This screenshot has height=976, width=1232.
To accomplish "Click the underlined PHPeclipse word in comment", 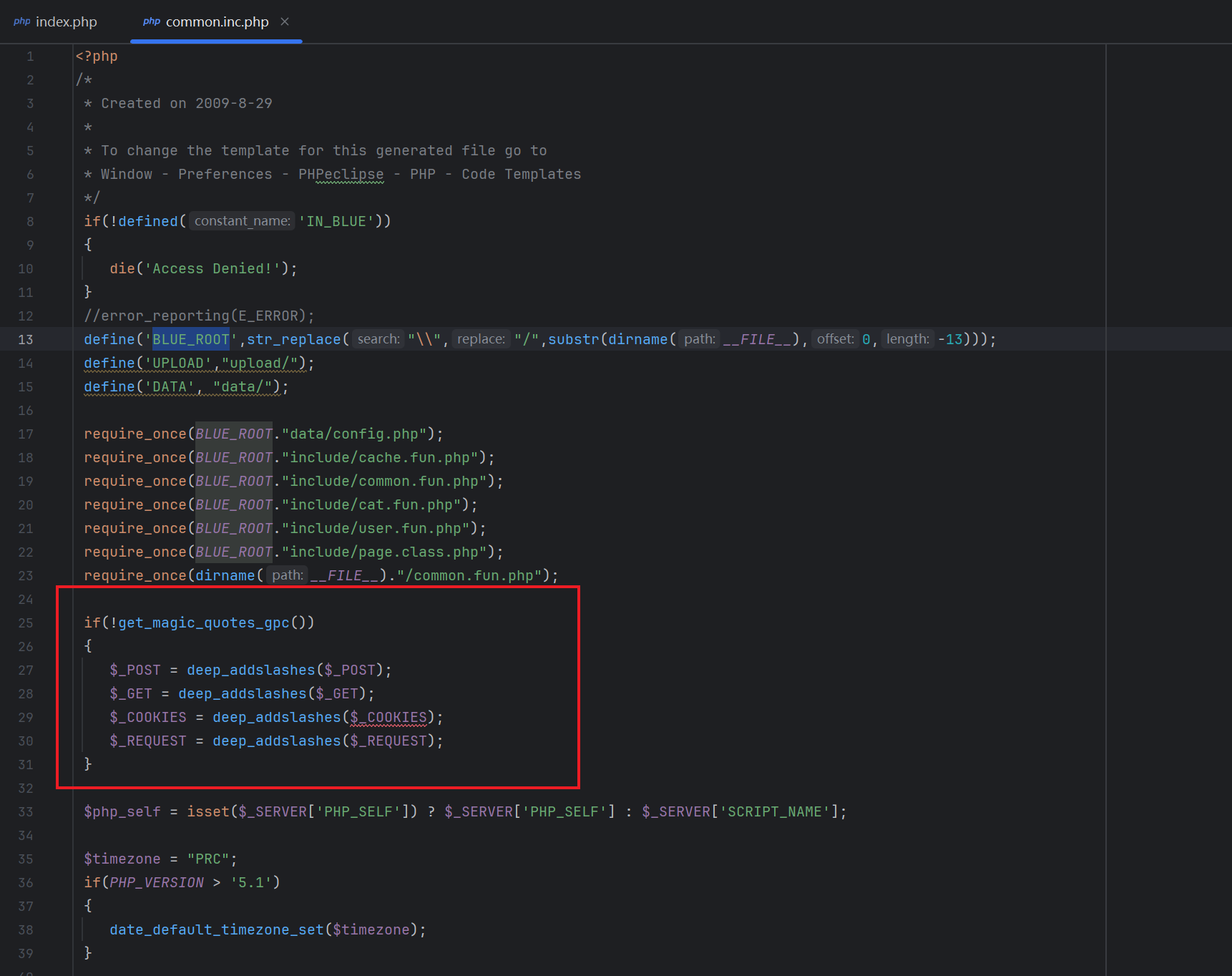I will tap(341, 174).
